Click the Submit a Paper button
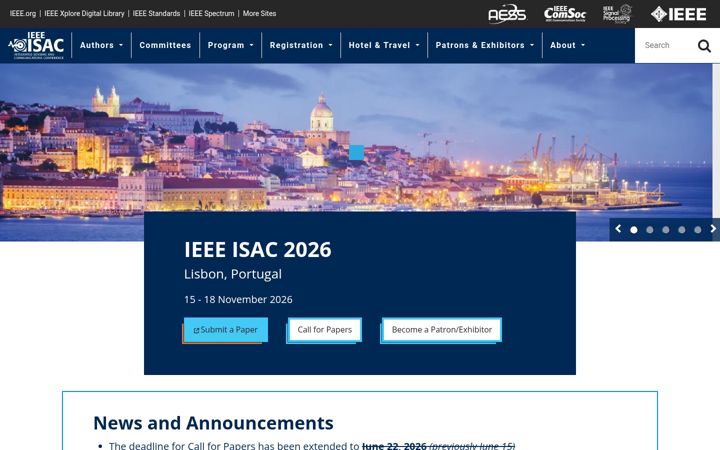This screenshot has height=450, width=720. pos(226,330)
